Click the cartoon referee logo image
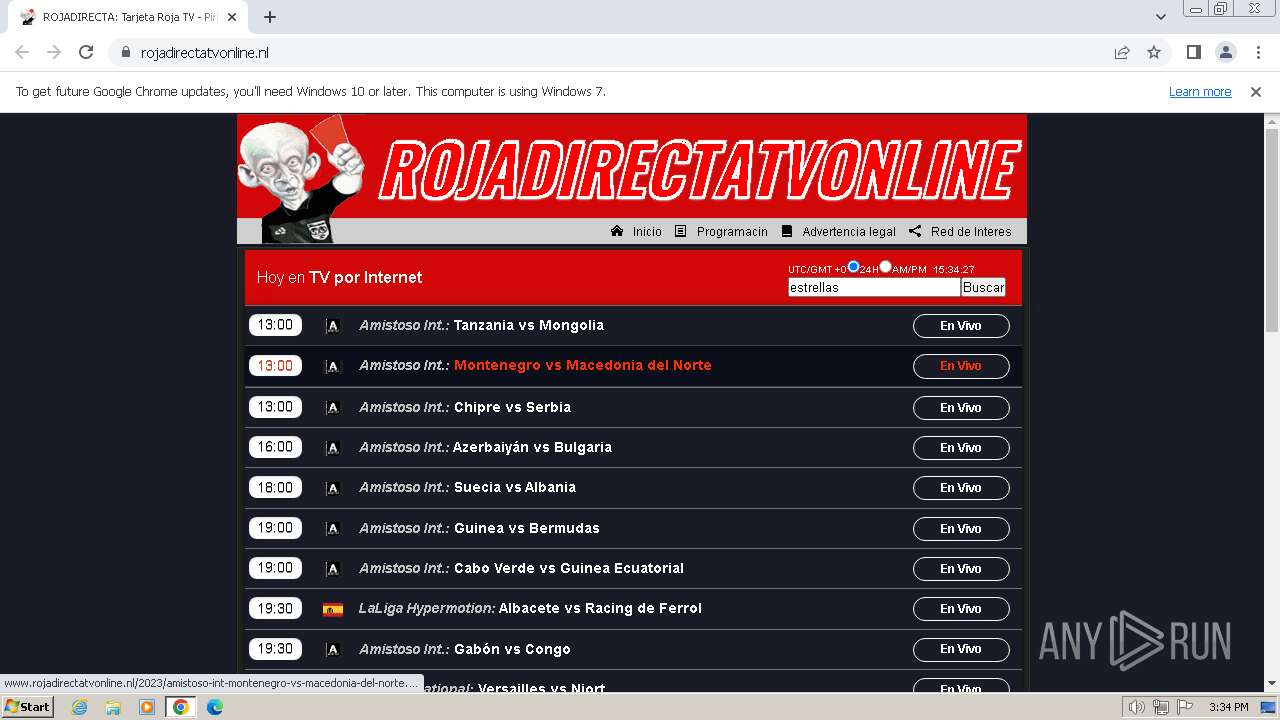The height and width of the screenshot is (720, 1280). tap(300, 180)
